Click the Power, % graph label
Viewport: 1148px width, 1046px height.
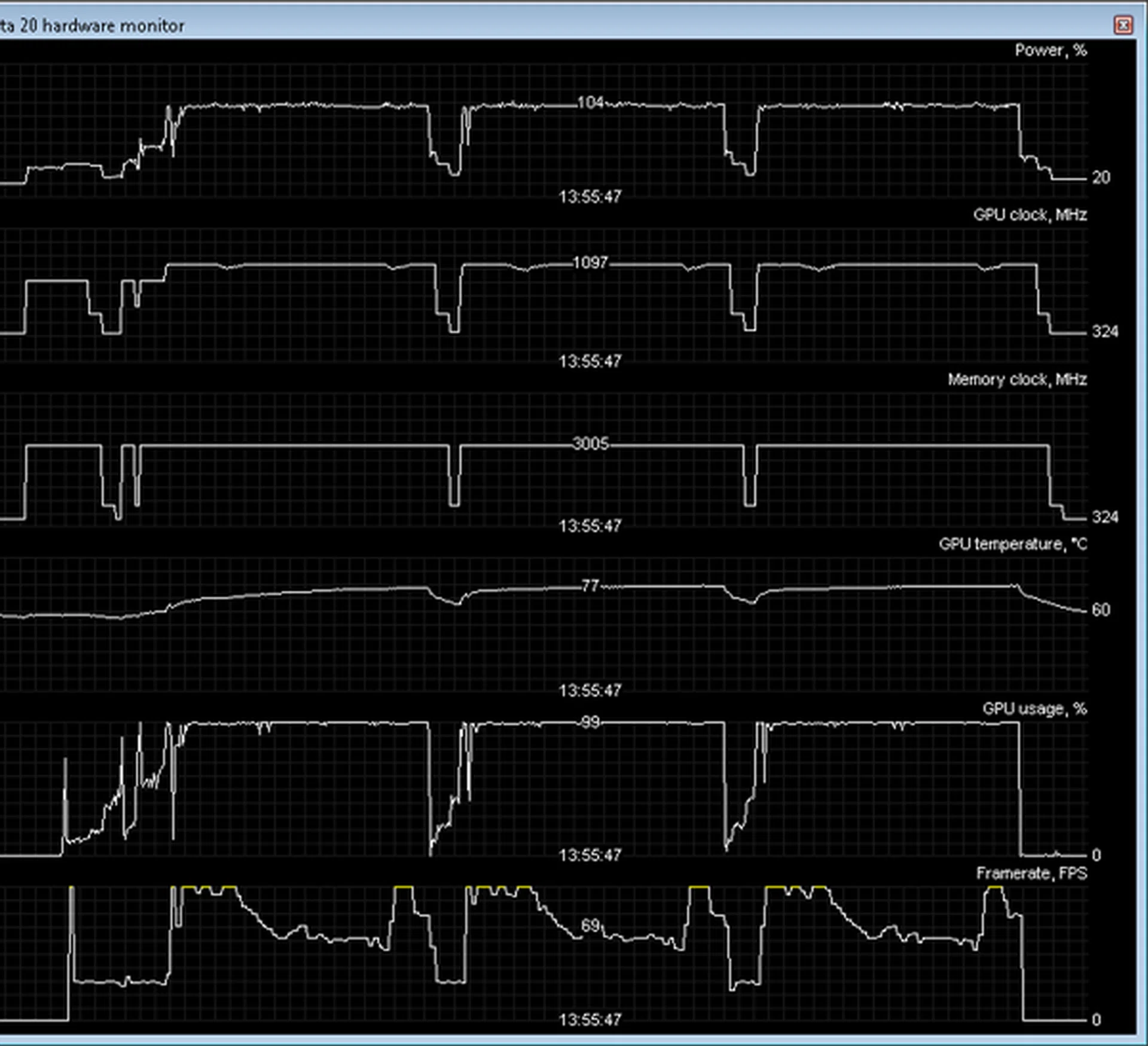coord(1051,50)
